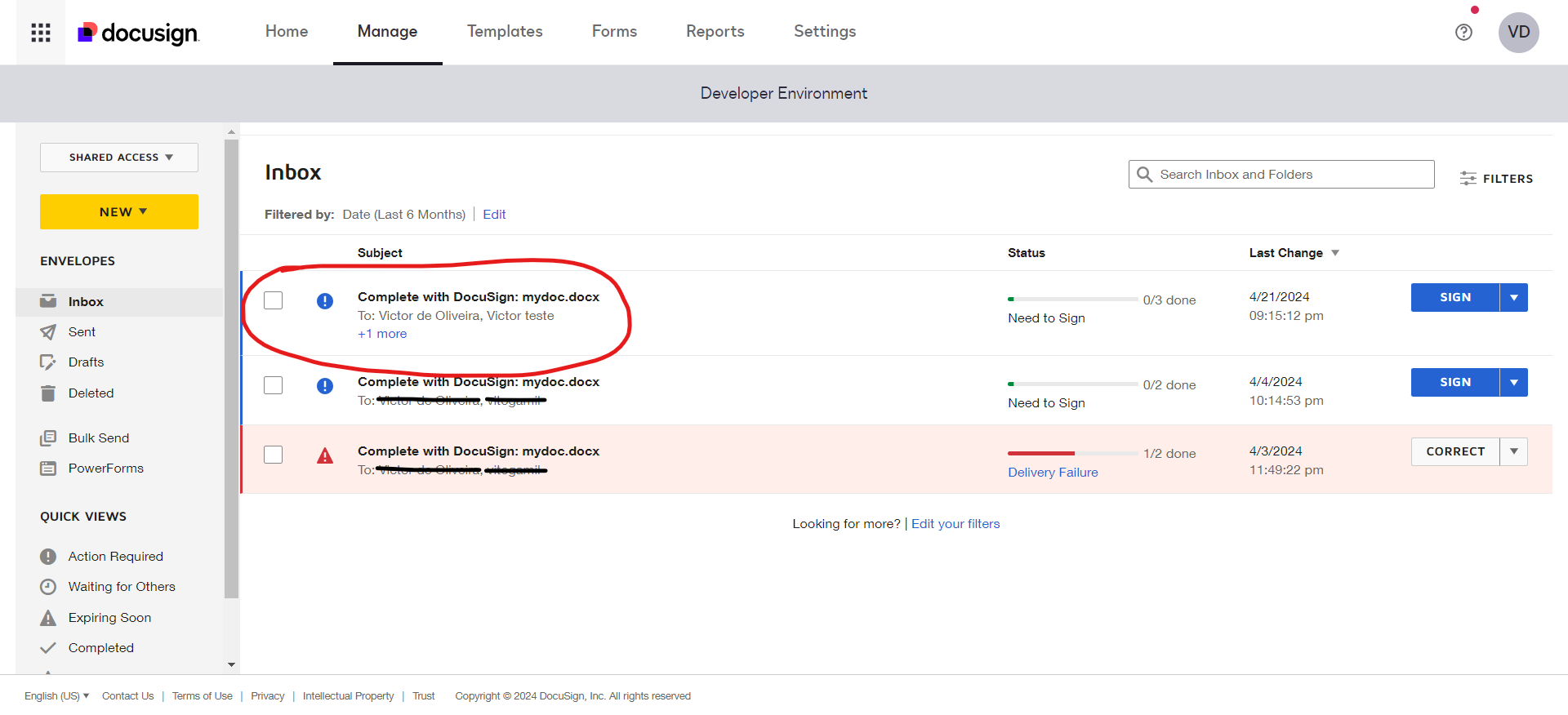Click the search magnifier icon
The width and height of the screenshot is (1568, 715).
(x=1144, y=175)
